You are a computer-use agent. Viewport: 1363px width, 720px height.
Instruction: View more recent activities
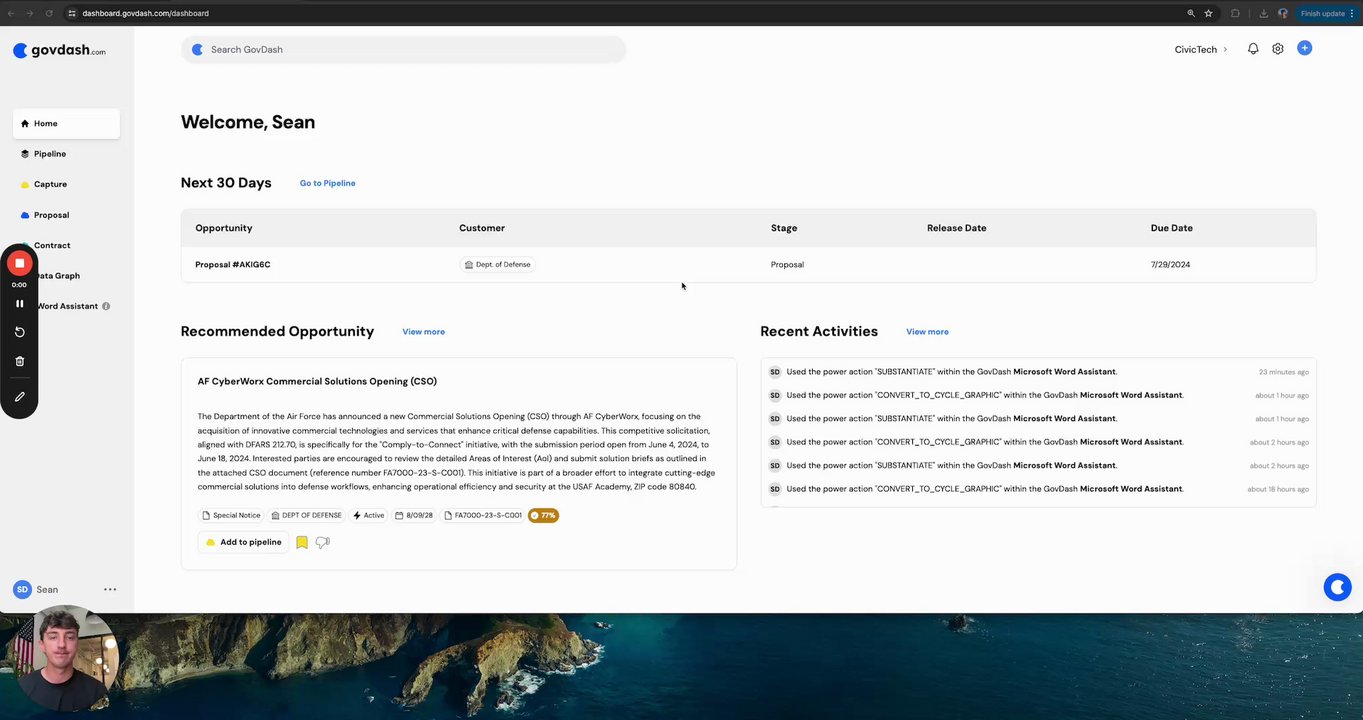927,332
